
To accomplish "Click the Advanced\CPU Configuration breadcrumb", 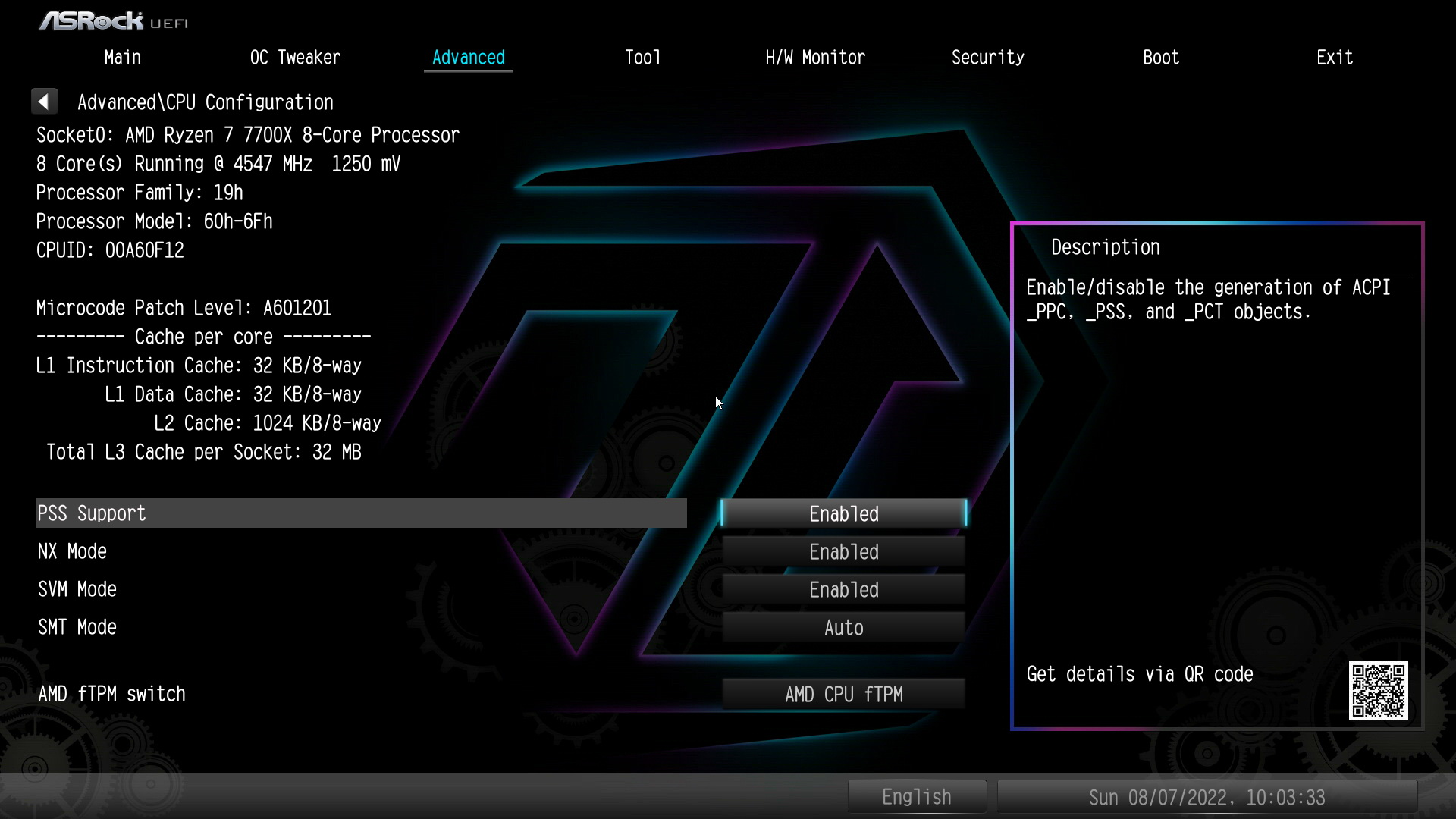I will [206, 102].
